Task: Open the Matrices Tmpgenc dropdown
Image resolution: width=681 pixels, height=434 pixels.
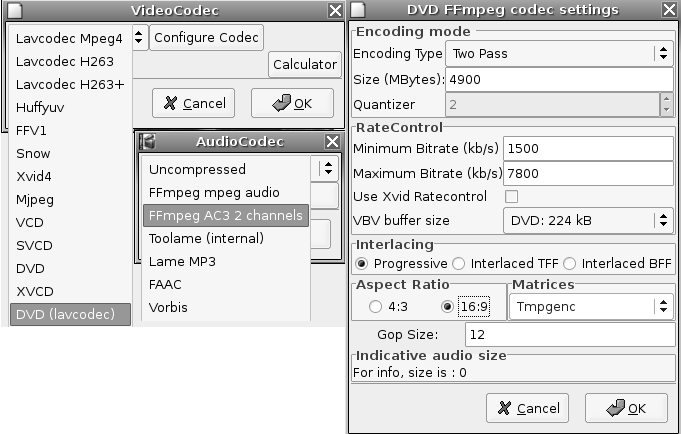Action: pos(591,307)
